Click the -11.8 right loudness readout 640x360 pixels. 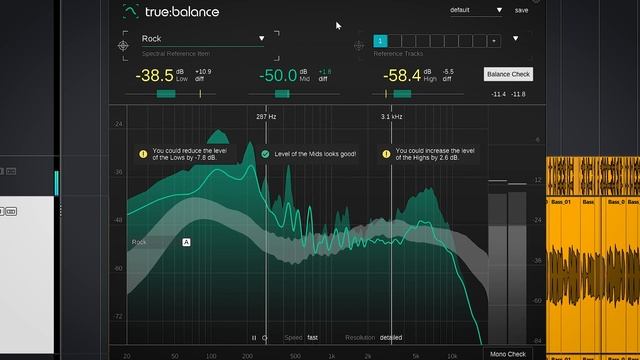[518, 94]
